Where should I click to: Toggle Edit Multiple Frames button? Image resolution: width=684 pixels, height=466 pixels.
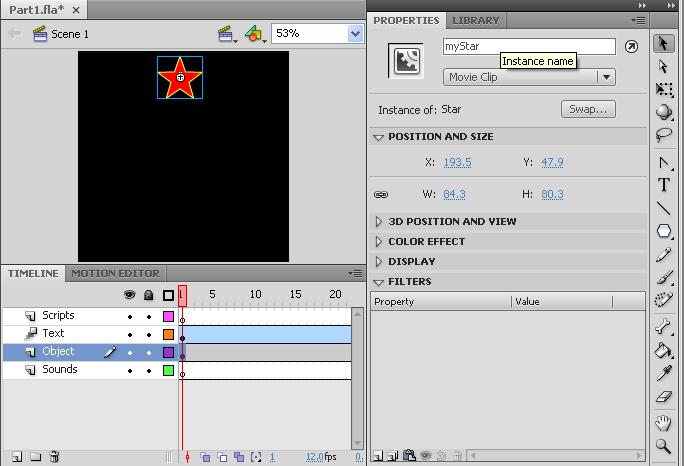pyautogui.click(x=239, y=457)
